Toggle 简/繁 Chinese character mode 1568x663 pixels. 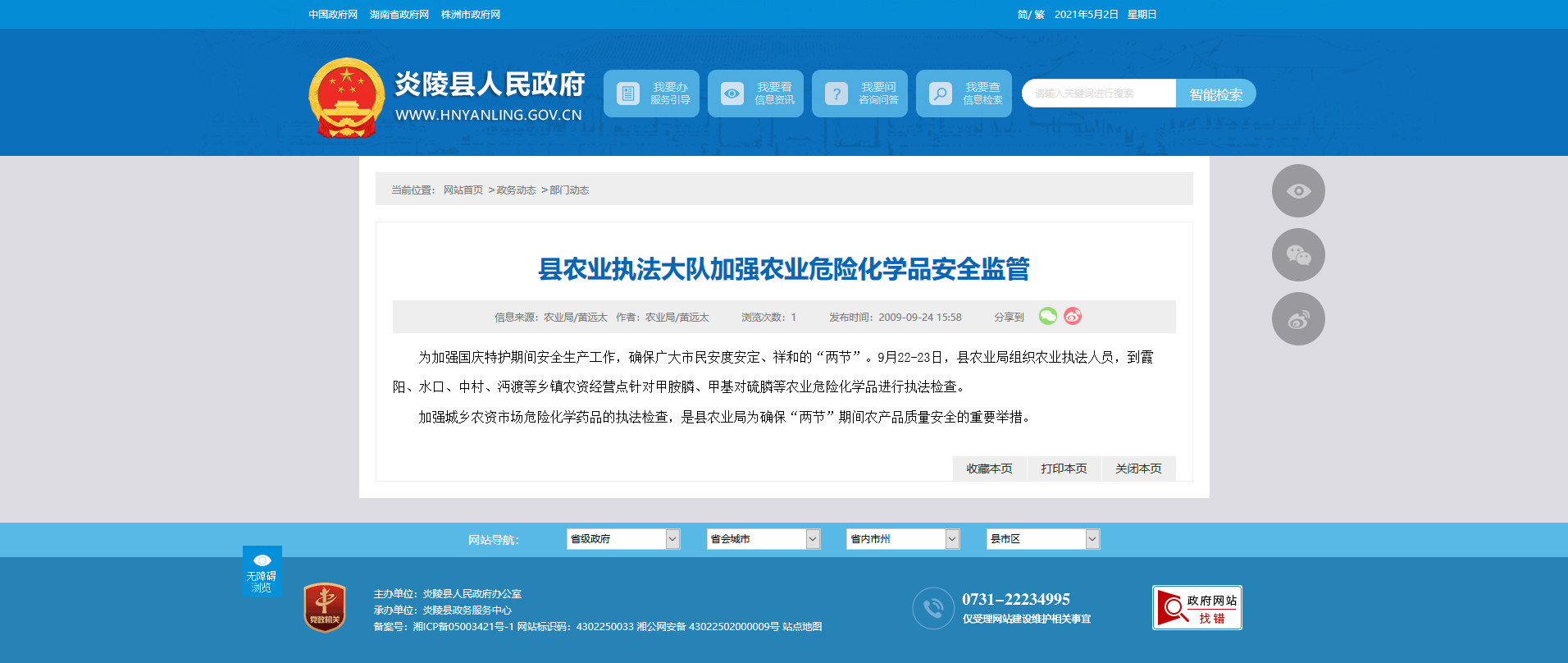1031,15
